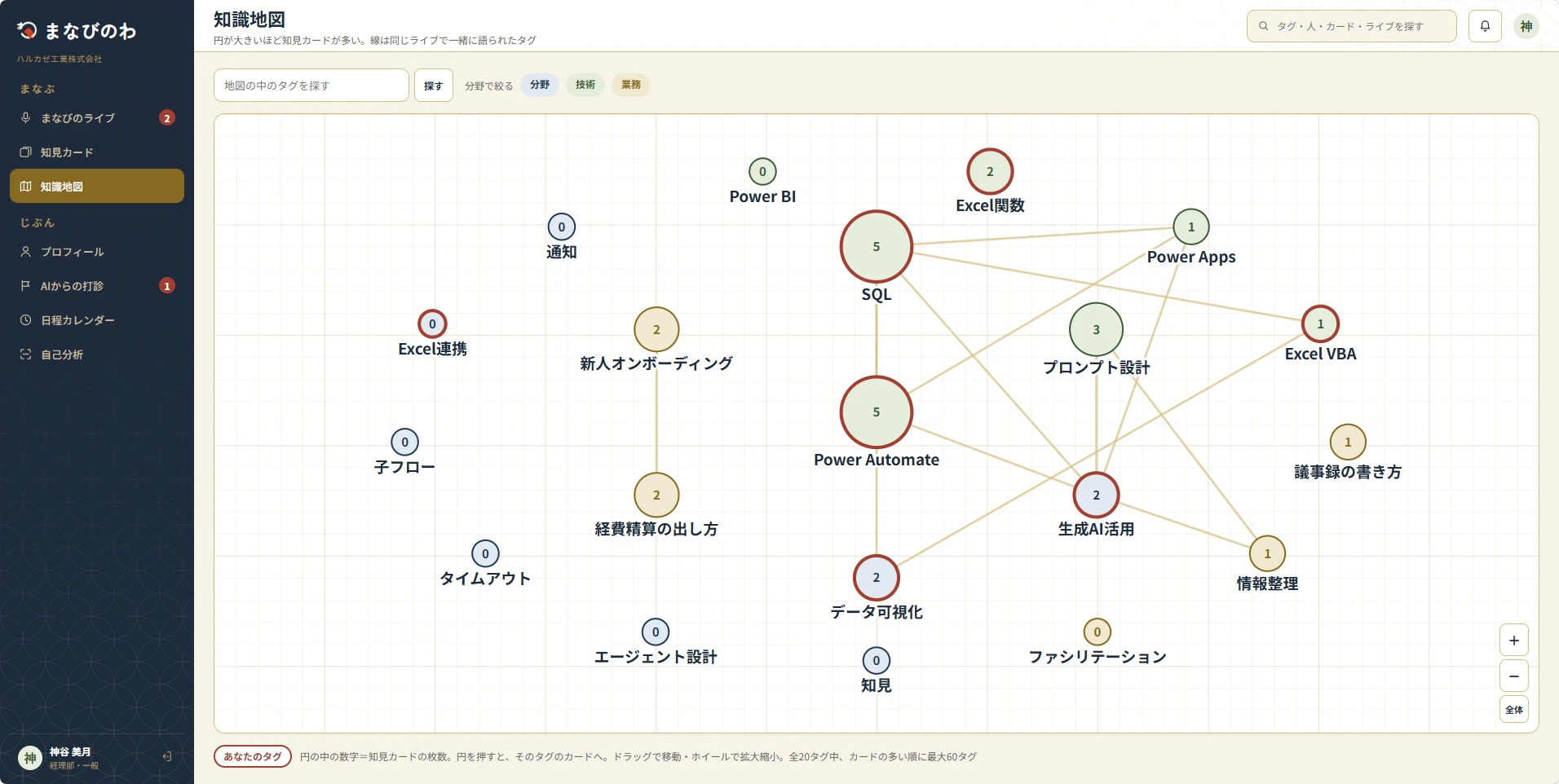Open the 子フロー tag node

pos(404,443)
